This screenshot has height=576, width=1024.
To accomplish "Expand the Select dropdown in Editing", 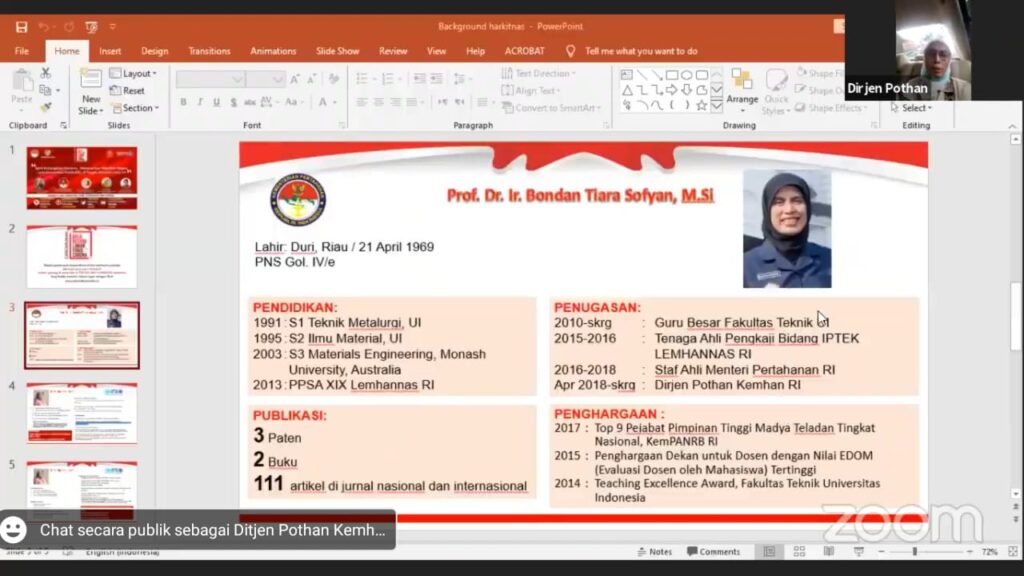I will point(914,108).
